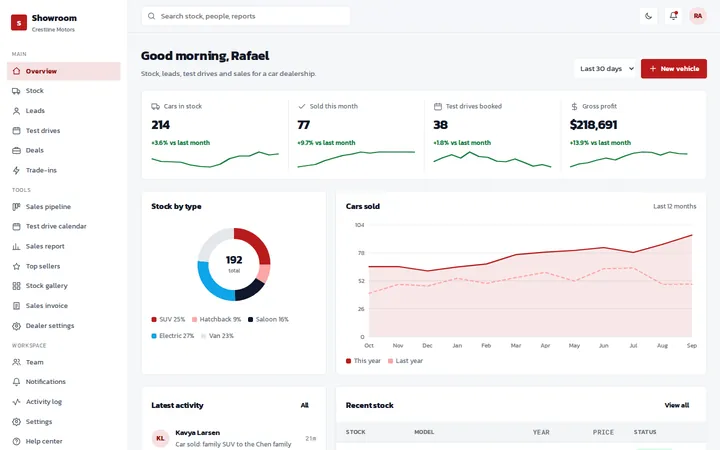Open Trade-ins section
Screen dimensions: 720x450
tap(64, 170)
